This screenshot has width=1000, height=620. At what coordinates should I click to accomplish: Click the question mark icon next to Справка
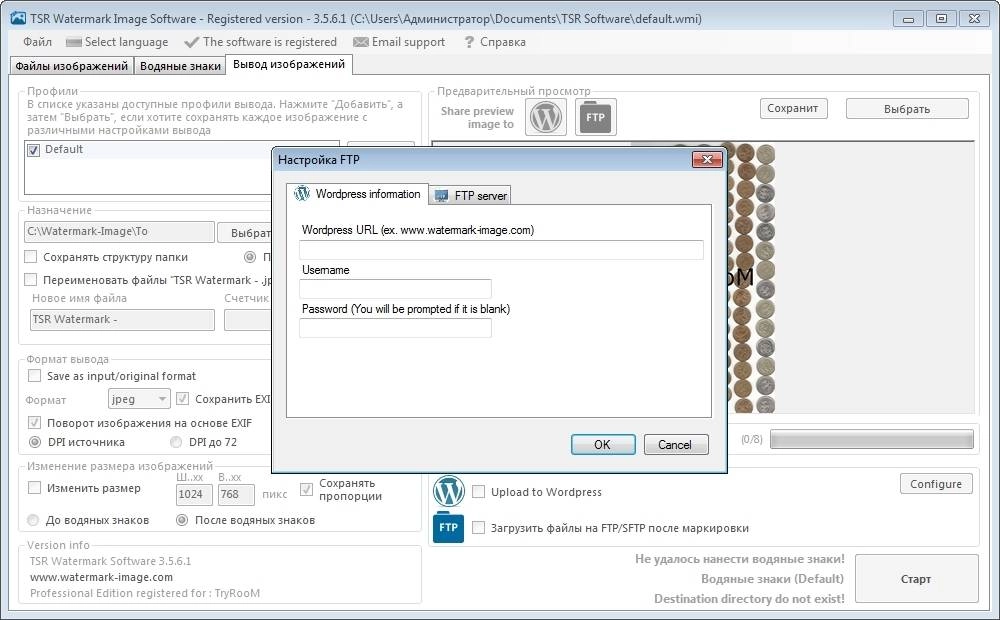tap(469, 42)
